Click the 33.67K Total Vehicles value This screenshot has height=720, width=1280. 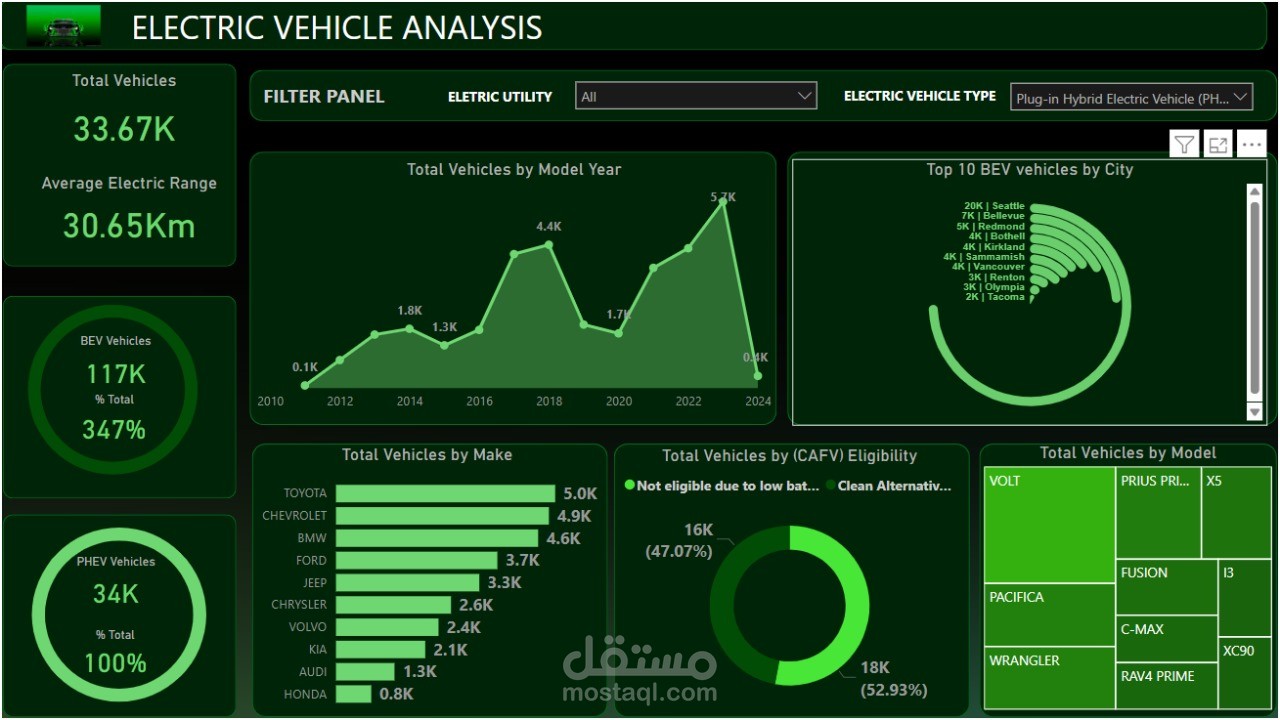124,129
